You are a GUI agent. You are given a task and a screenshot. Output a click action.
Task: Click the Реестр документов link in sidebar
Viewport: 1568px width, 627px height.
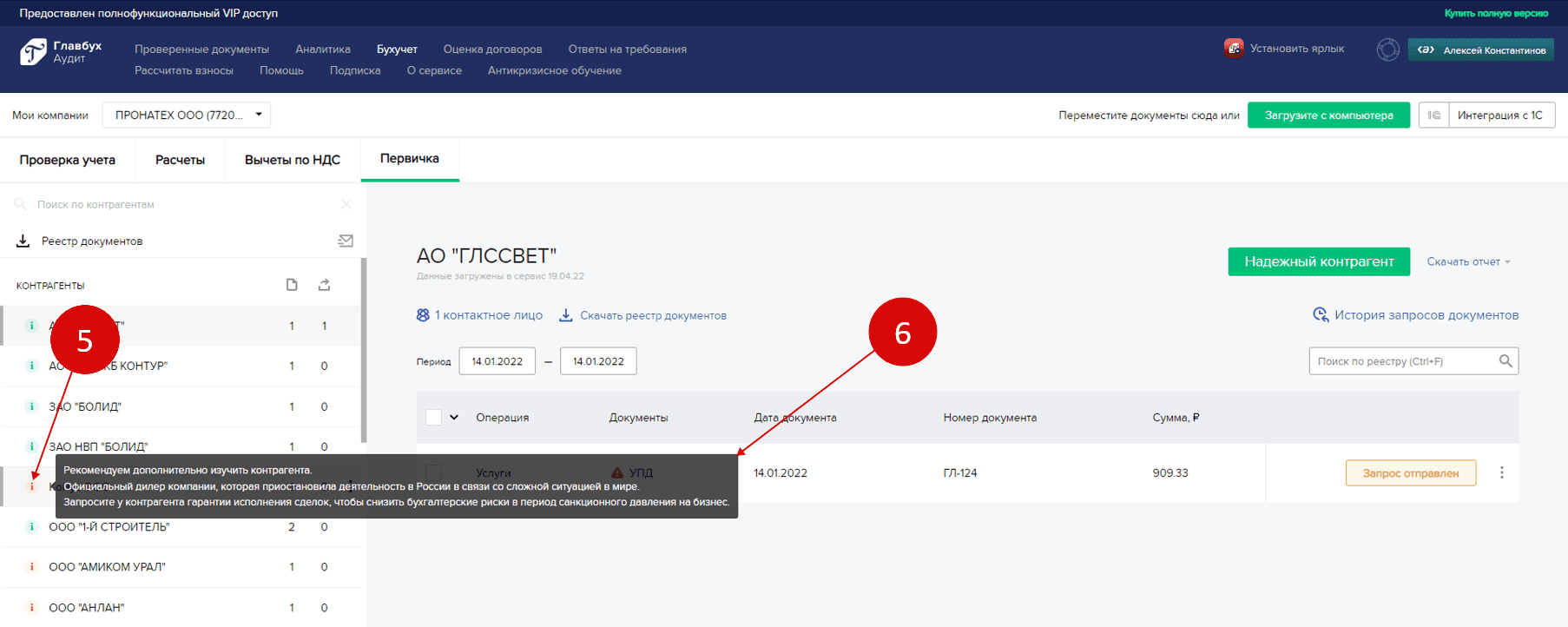[x=92, y=241]
